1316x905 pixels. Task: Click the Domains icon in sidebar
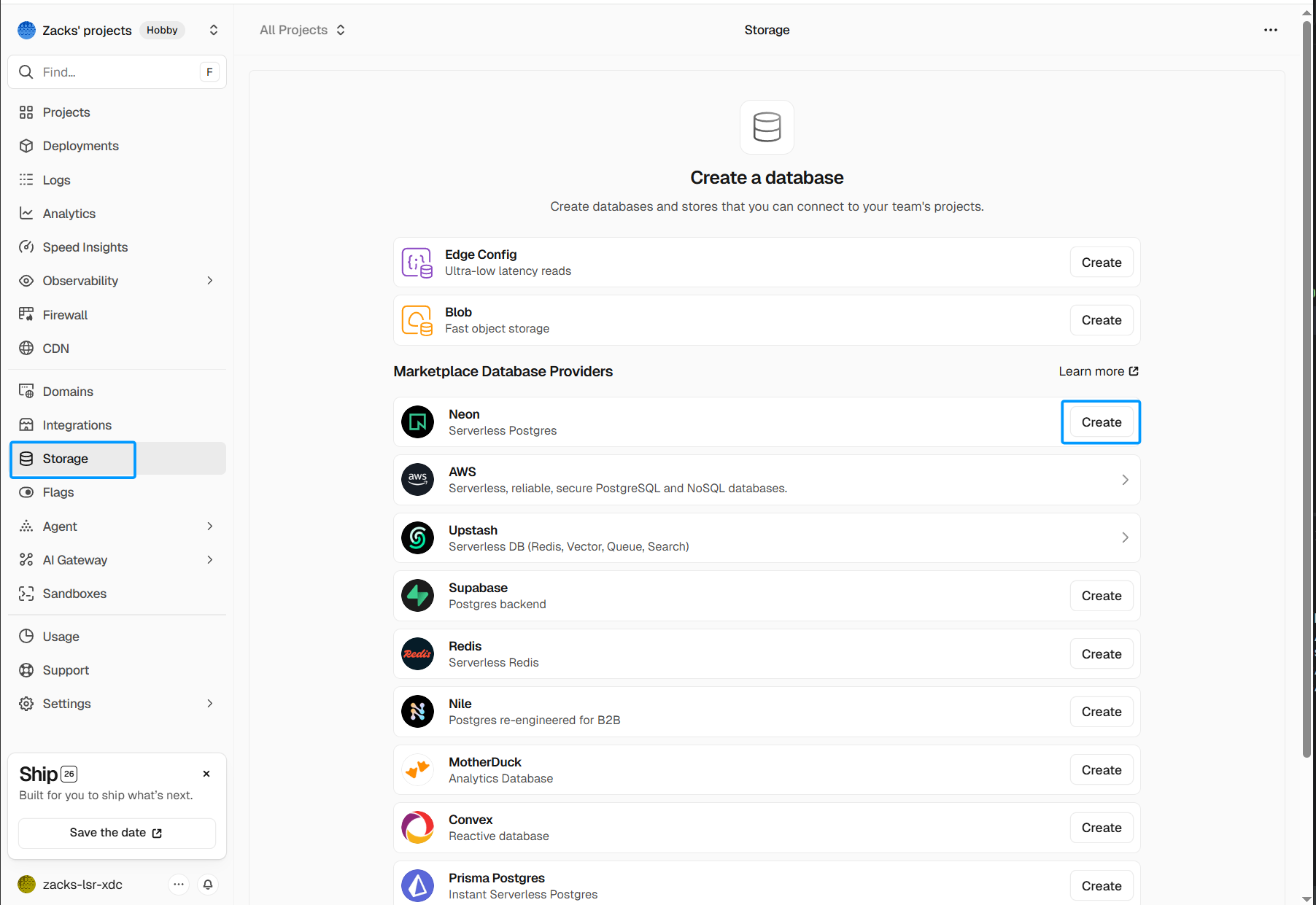pyautogui.click(x=26, y=391)
